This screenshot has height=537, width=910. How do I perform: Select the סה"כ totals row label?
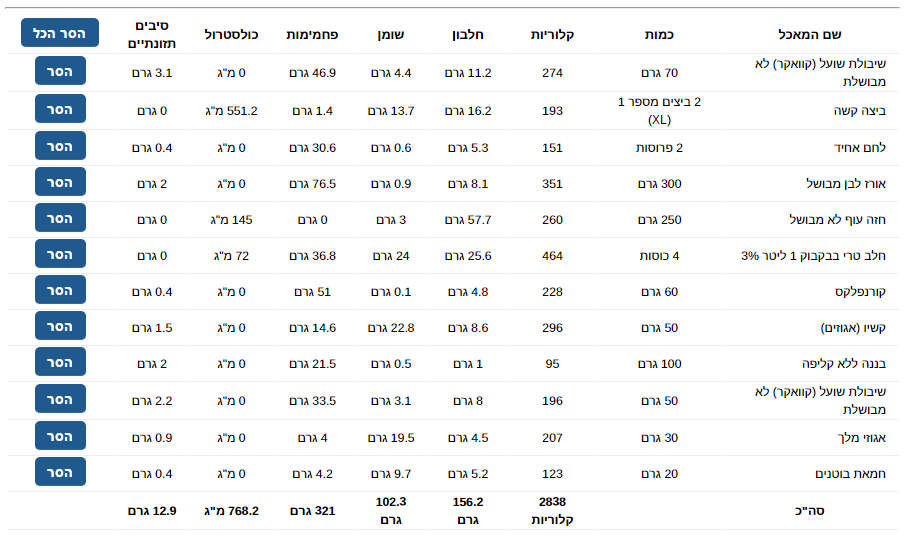click(810, 511)
